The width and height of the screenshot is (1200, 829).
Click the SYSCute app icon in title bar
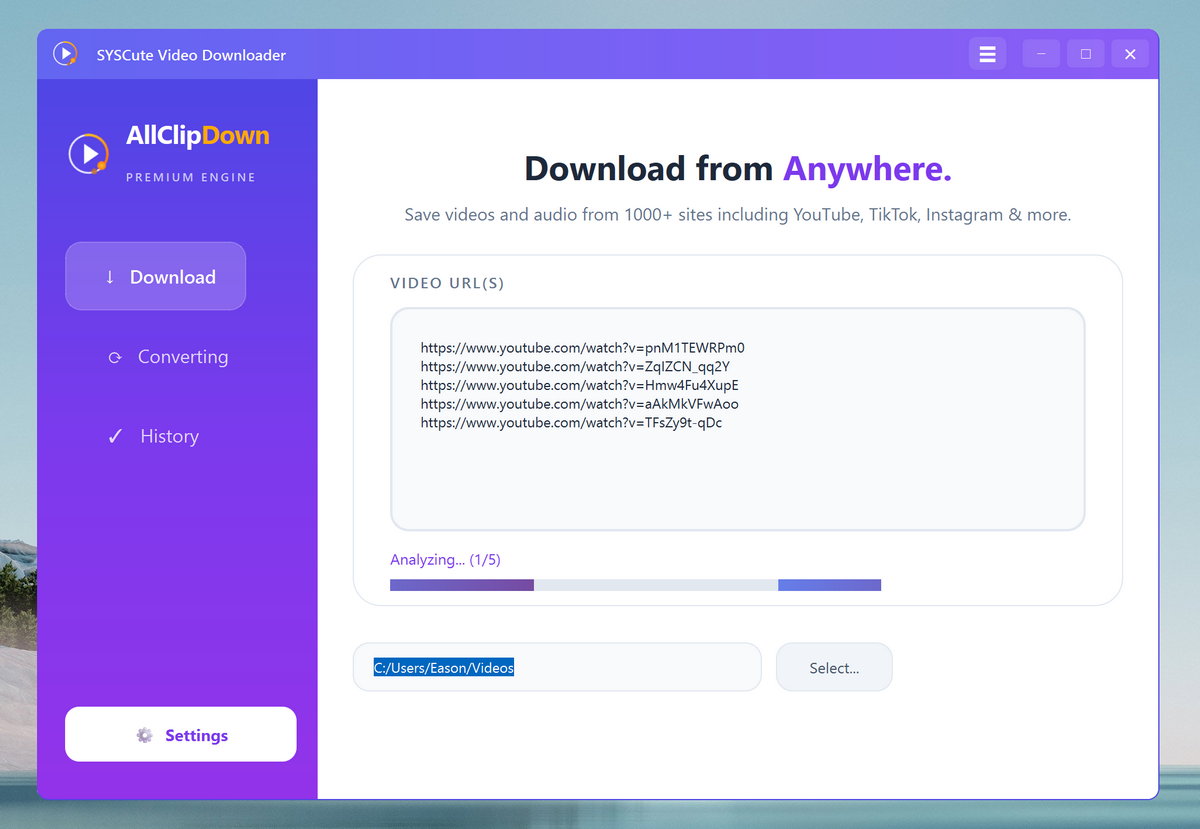64,53
